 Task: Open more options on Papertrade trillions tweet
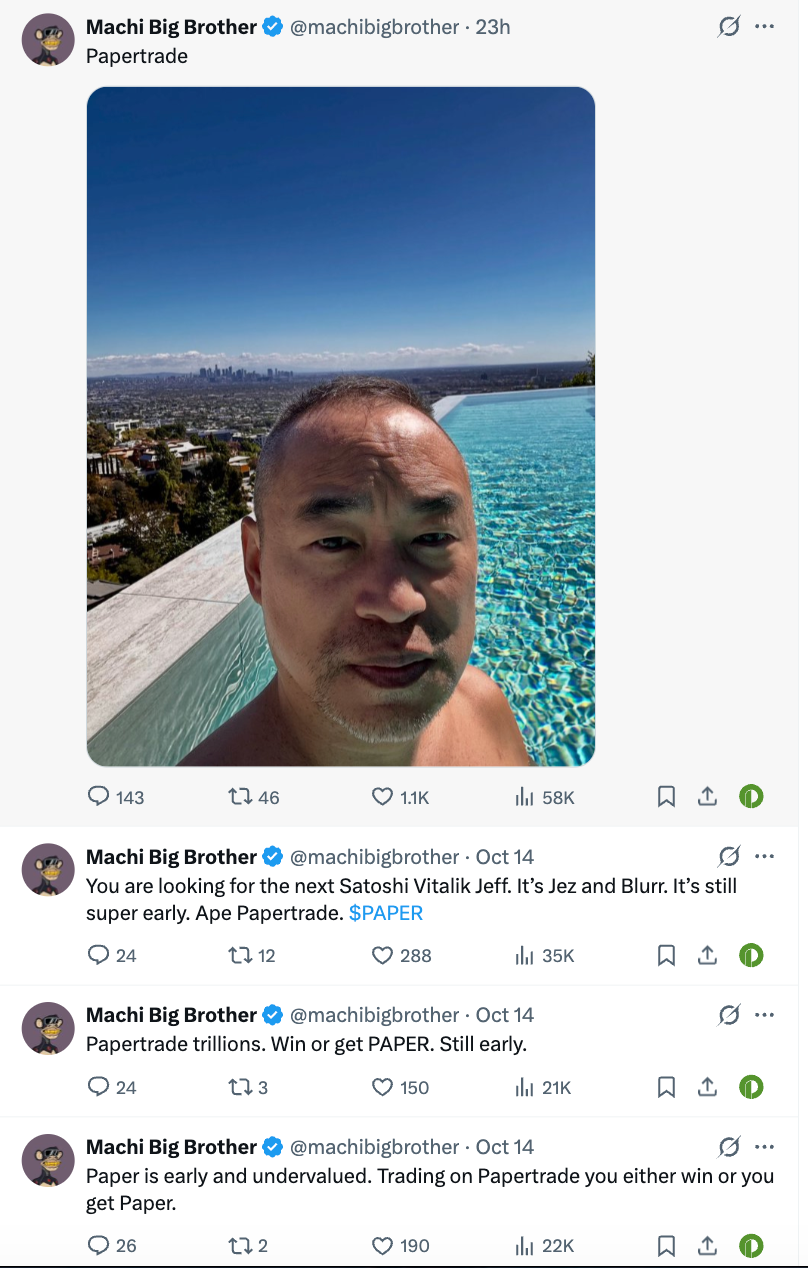[765, 1014]
